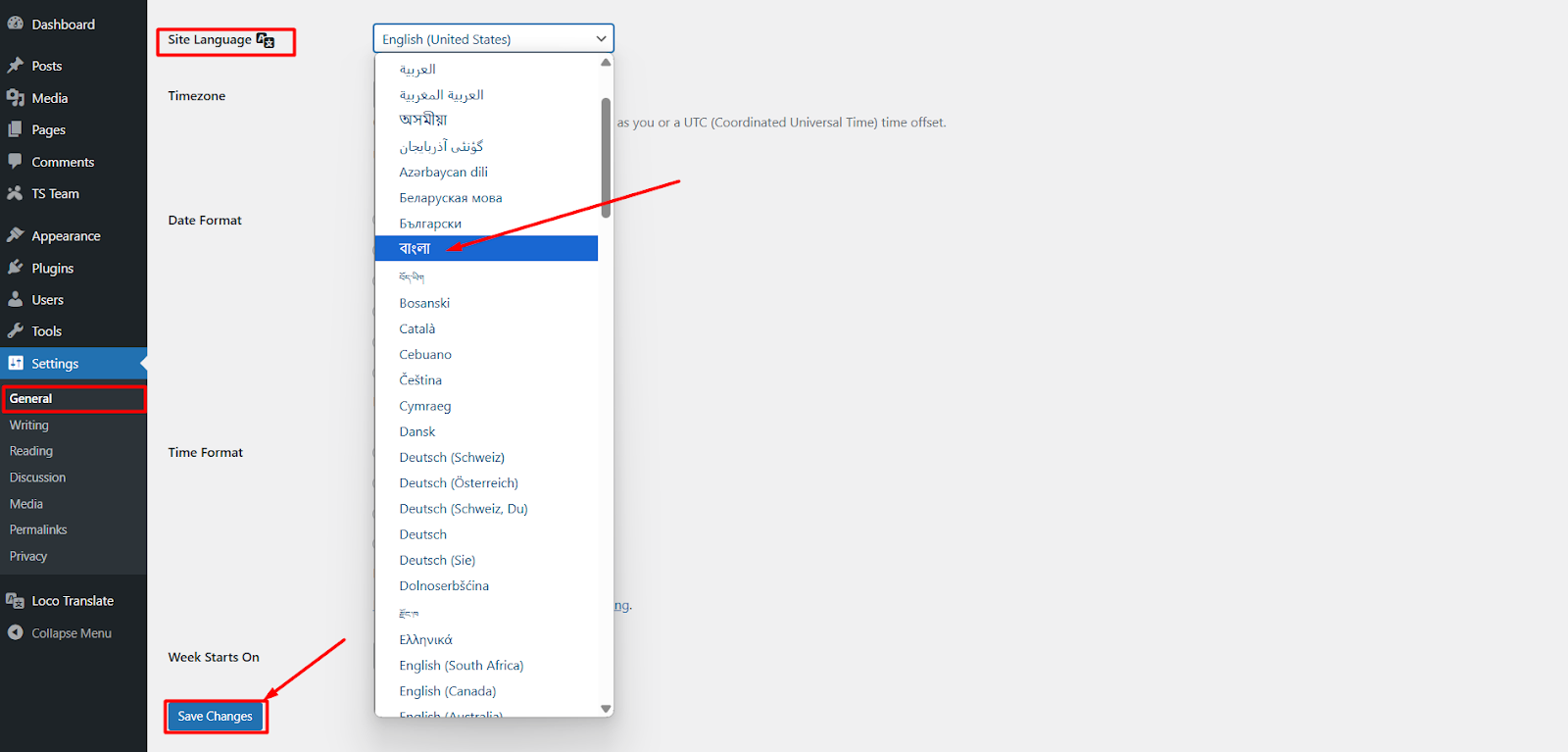Click the Media library icon in sidebar
Viewport: 1568px width, 752px height.
[x=16, y=98]
